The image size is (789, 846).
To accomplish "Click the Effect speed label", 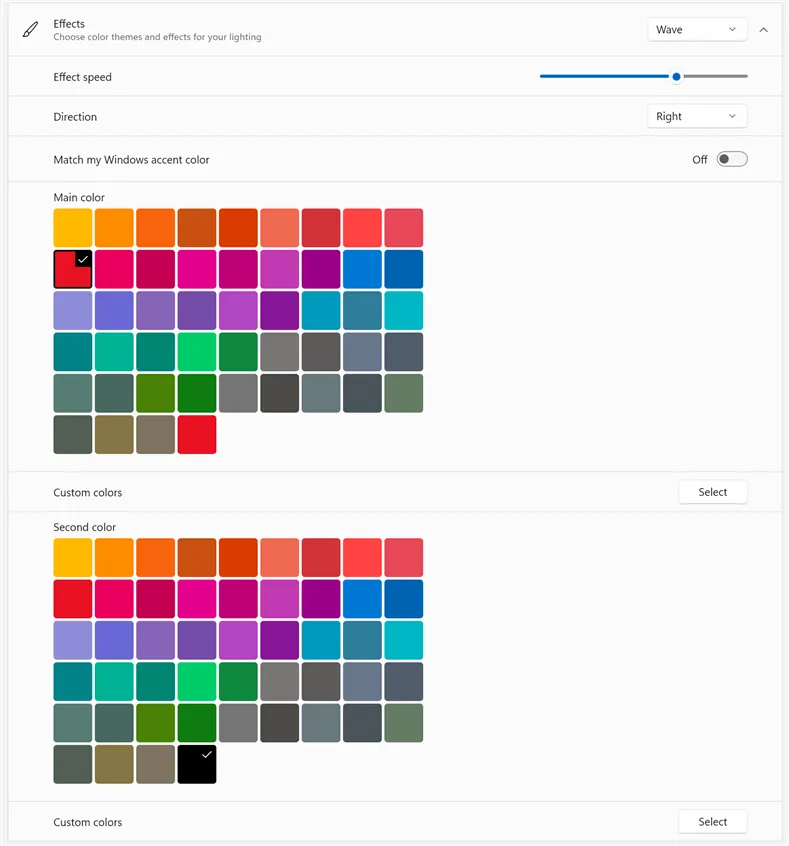I will (x=82, y=77).
